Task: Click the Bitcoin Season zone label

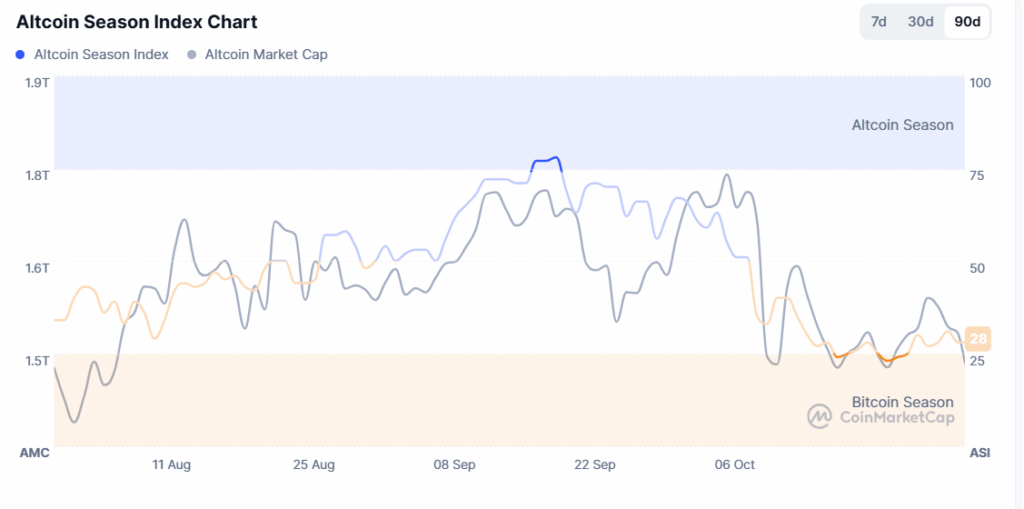Action: point(902,402)
